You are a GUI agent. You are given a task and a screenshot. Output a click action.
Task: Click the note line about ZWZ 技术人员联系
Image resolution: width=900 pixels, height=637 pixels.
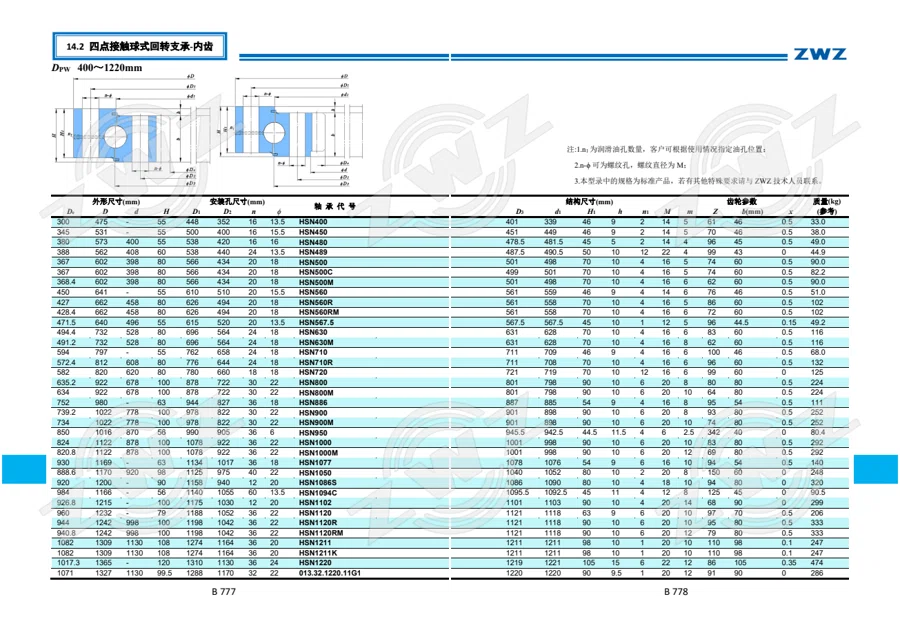pyautogui.click(x=698, y=181)
